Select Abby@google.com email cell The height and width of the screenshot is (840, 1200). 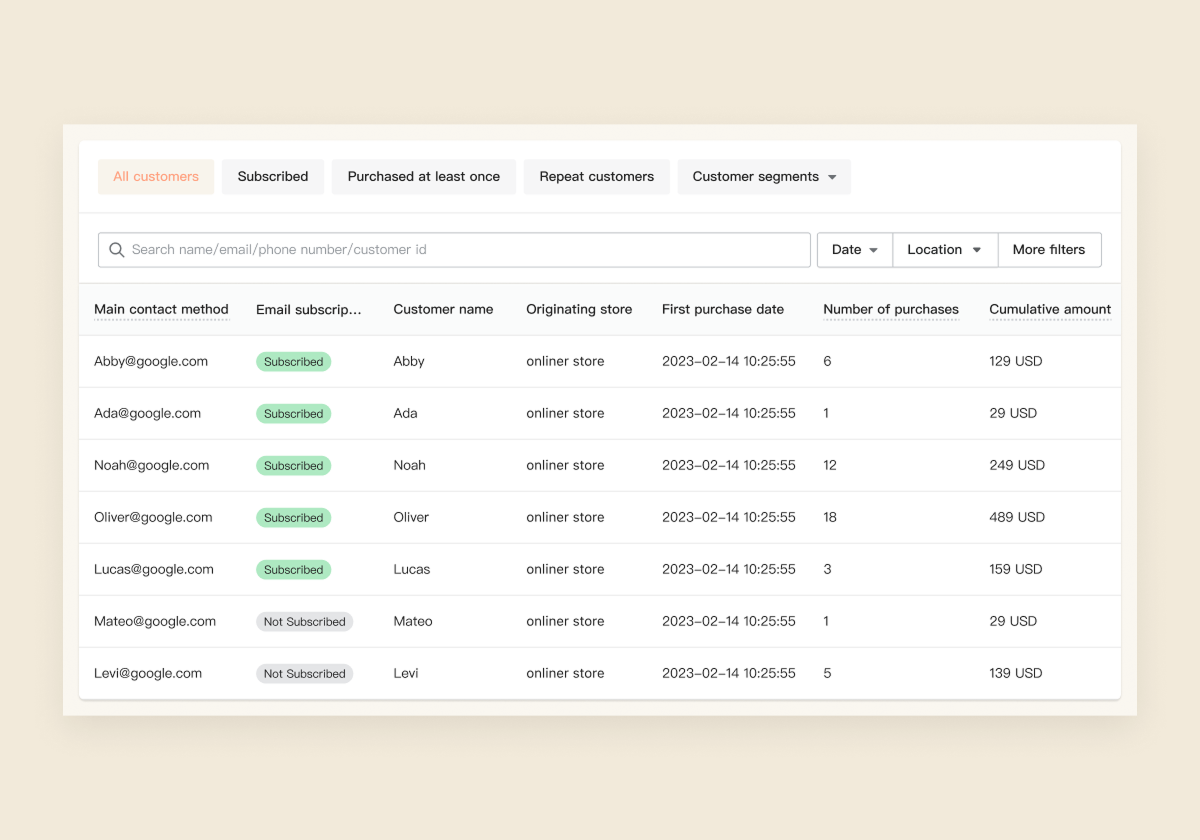[151, 362]
